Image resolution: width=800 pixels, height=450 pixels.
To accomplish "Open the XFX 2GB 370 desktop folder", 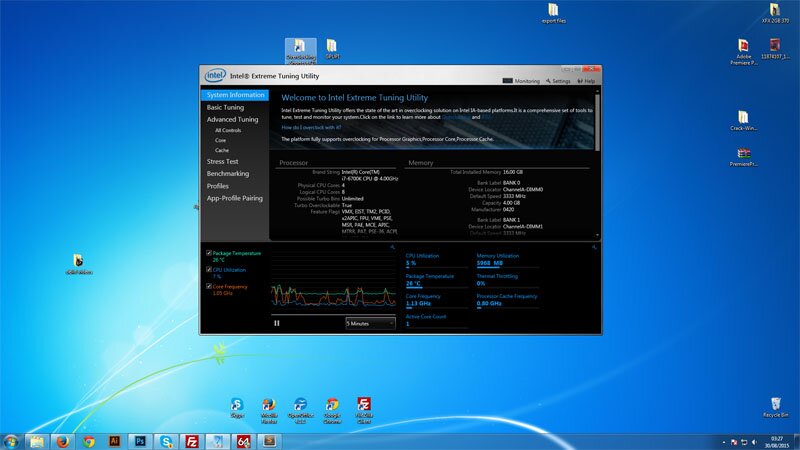I will 775,13.
